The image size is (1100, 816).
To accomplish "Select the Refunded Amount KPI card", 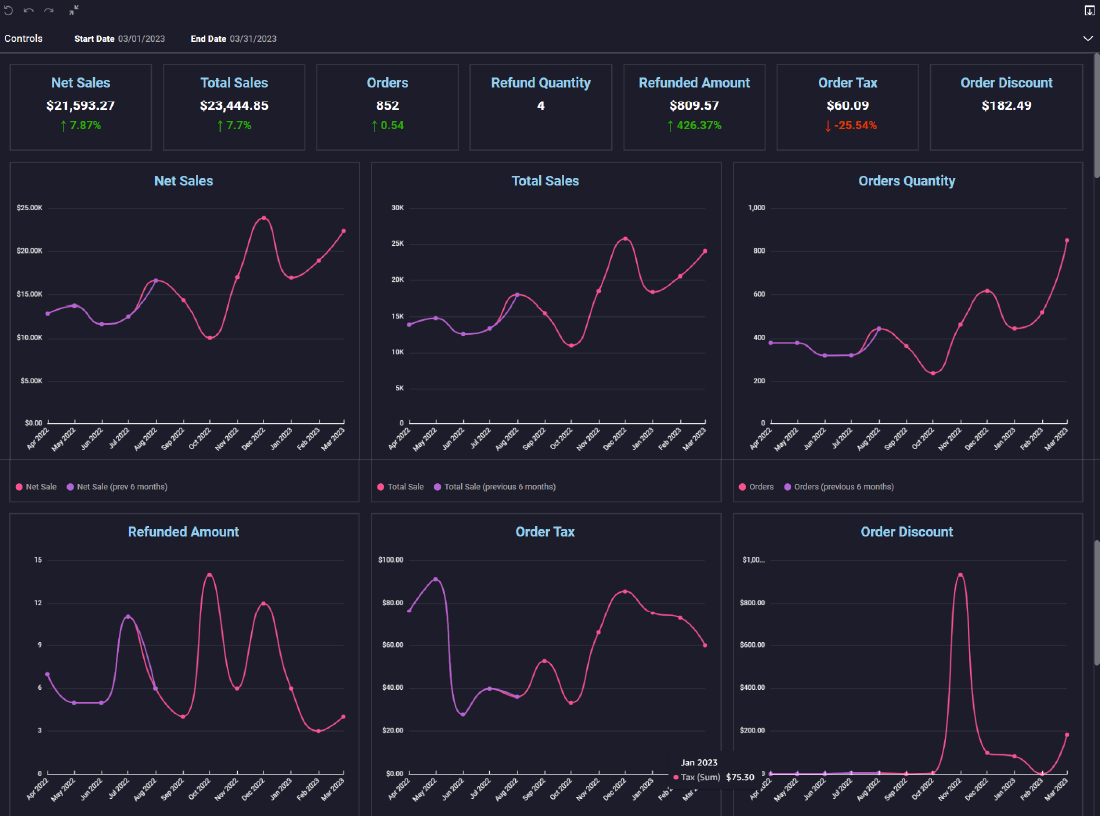I will tap(694, 105).
